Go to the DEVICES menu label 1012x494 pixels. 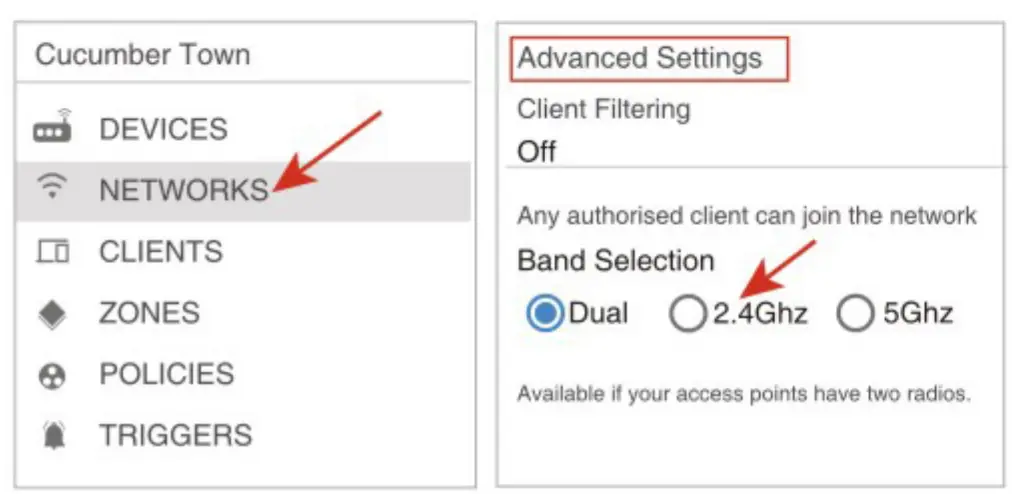163,130
